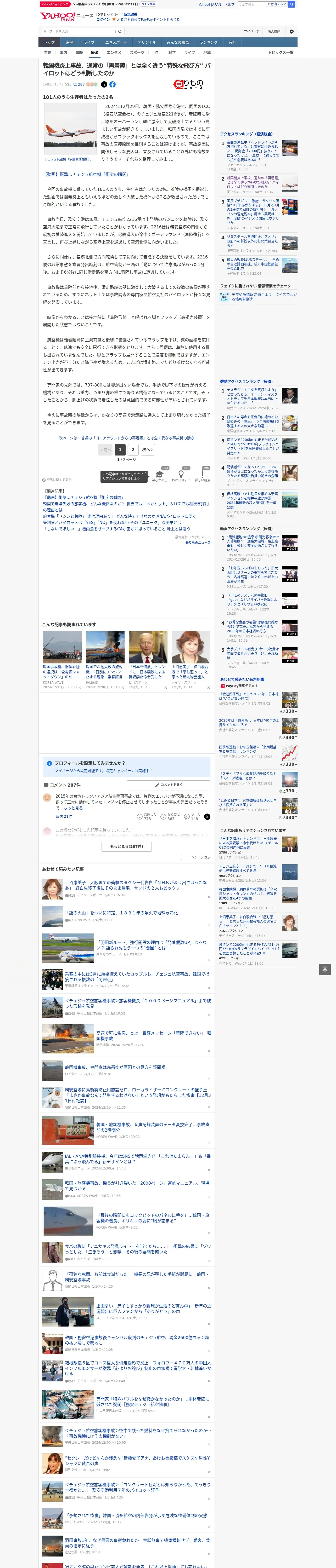Click the Yahoo! JAPAN ニュース logo
The height and width of the screenshot is (1568, 336).
coord(66,16)
